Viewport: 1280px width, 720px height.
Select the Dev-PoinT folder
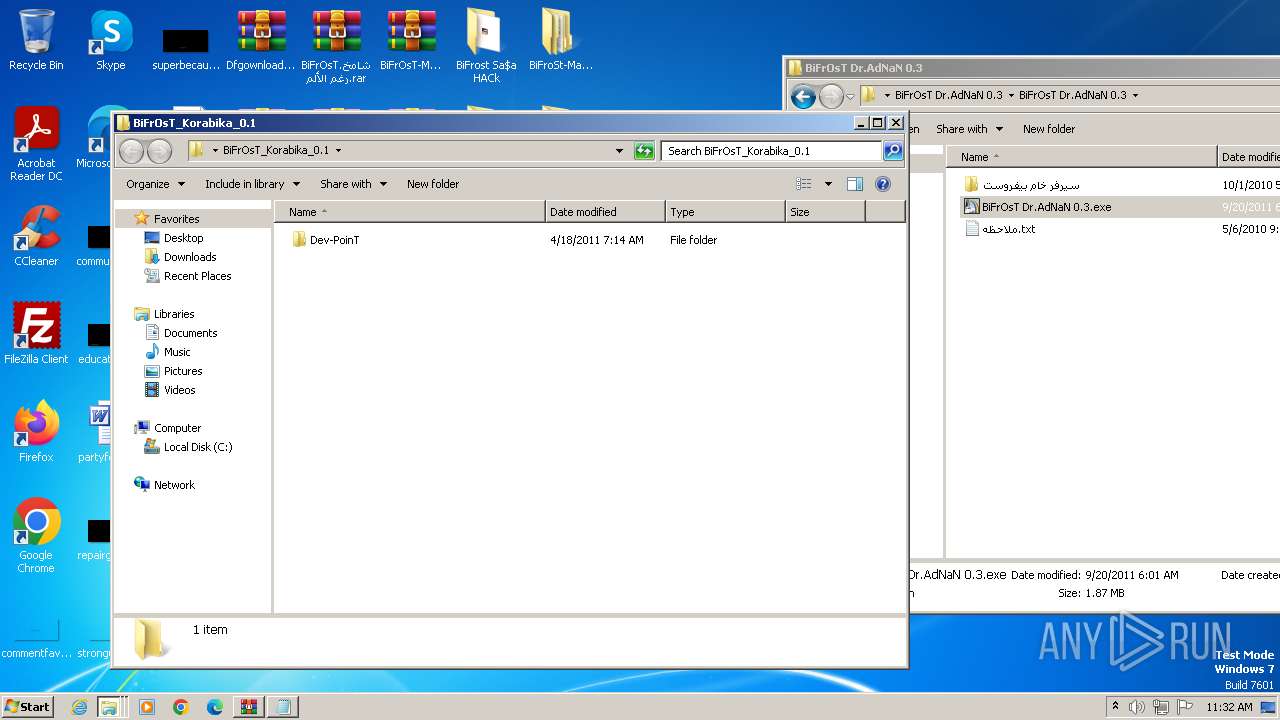[334, 240]
